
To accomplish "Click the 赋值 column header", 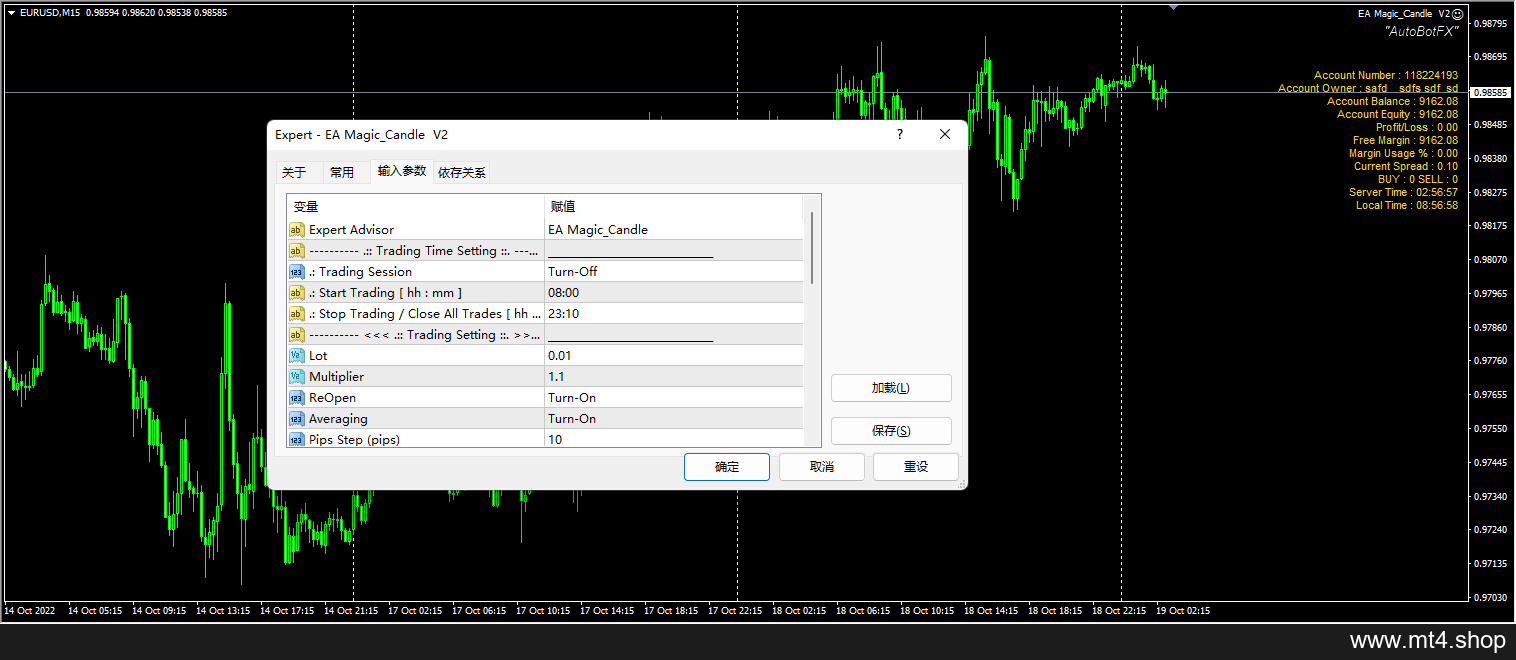I will [673, 207].
